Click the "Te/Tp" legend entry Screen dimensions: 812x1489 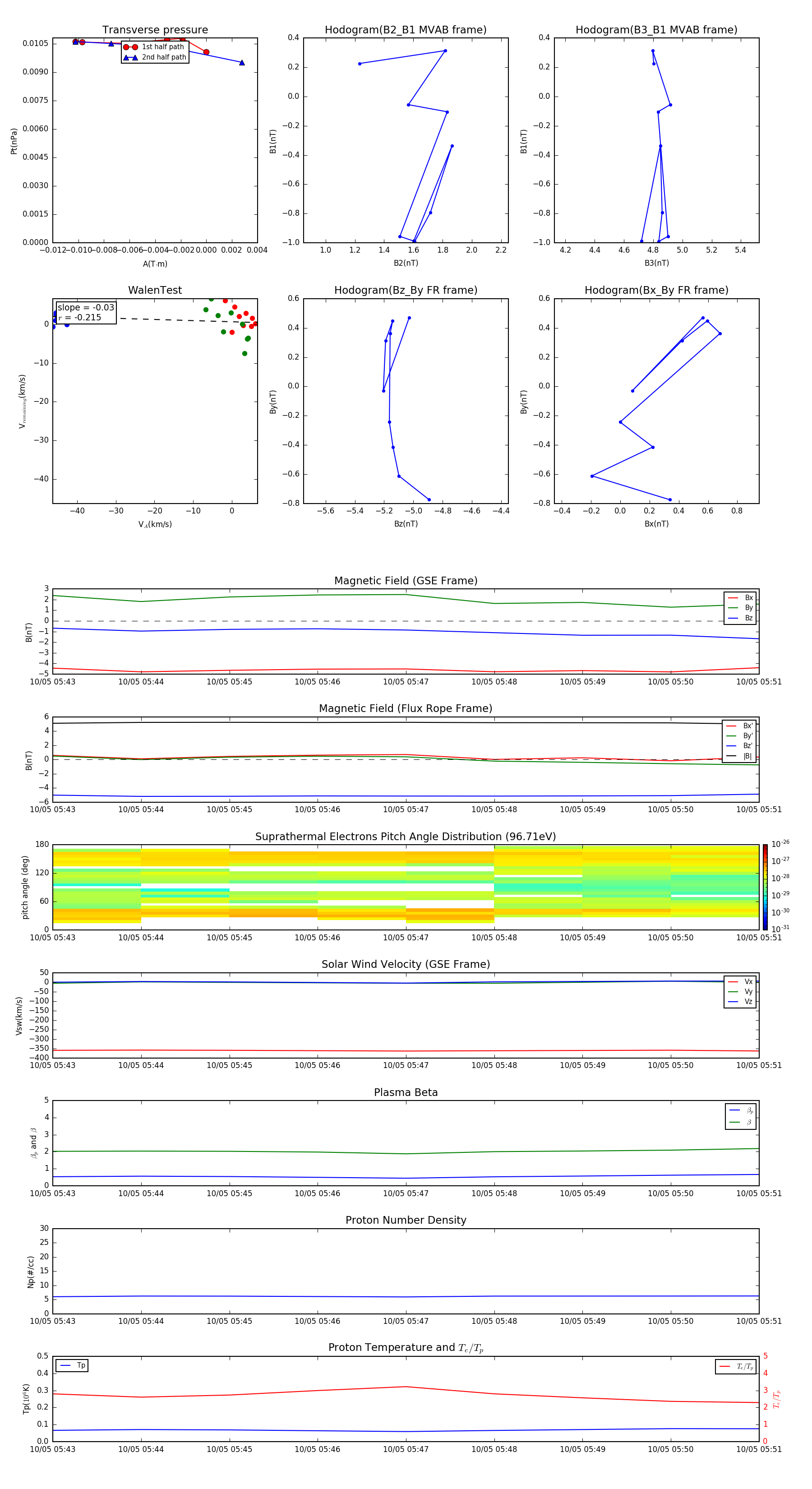tap(736, 1366)
